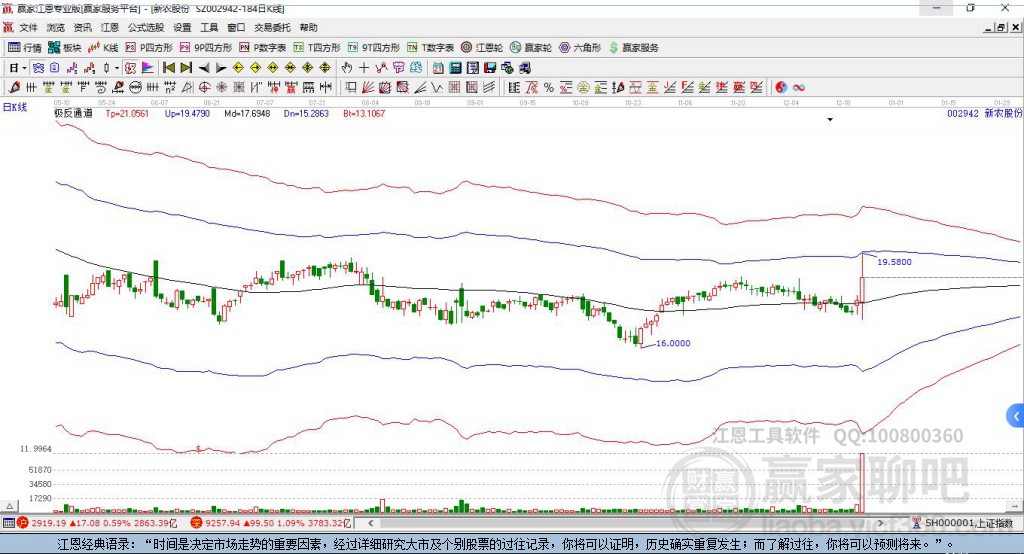Select the percent % retracement tool
The width and height of the screenshot is (1024, 554).
(549, 88)
